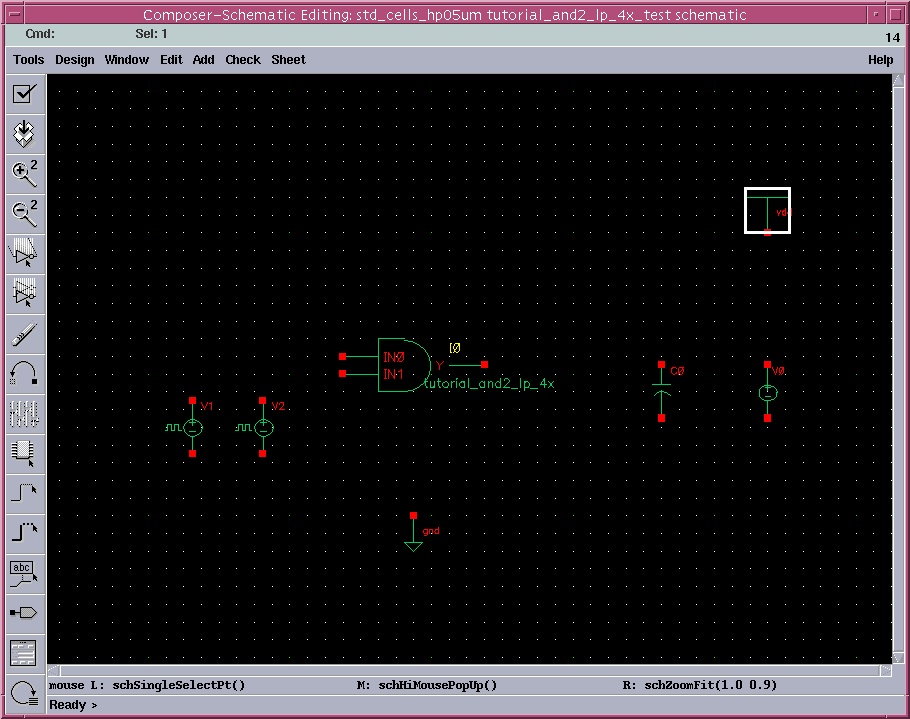Screen dimensions: 910x719
Task: Open the Design menu
Action: click(x=74, y=60)
